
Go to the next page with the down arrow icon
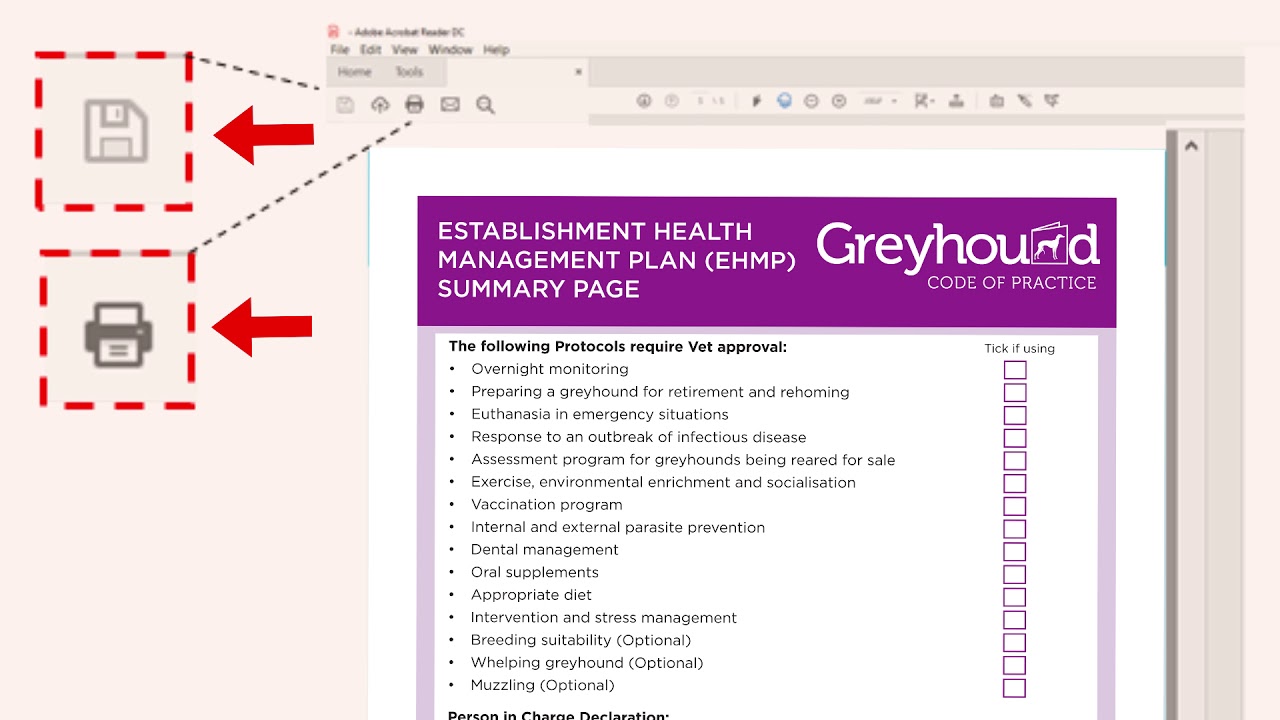pos(672,101)
